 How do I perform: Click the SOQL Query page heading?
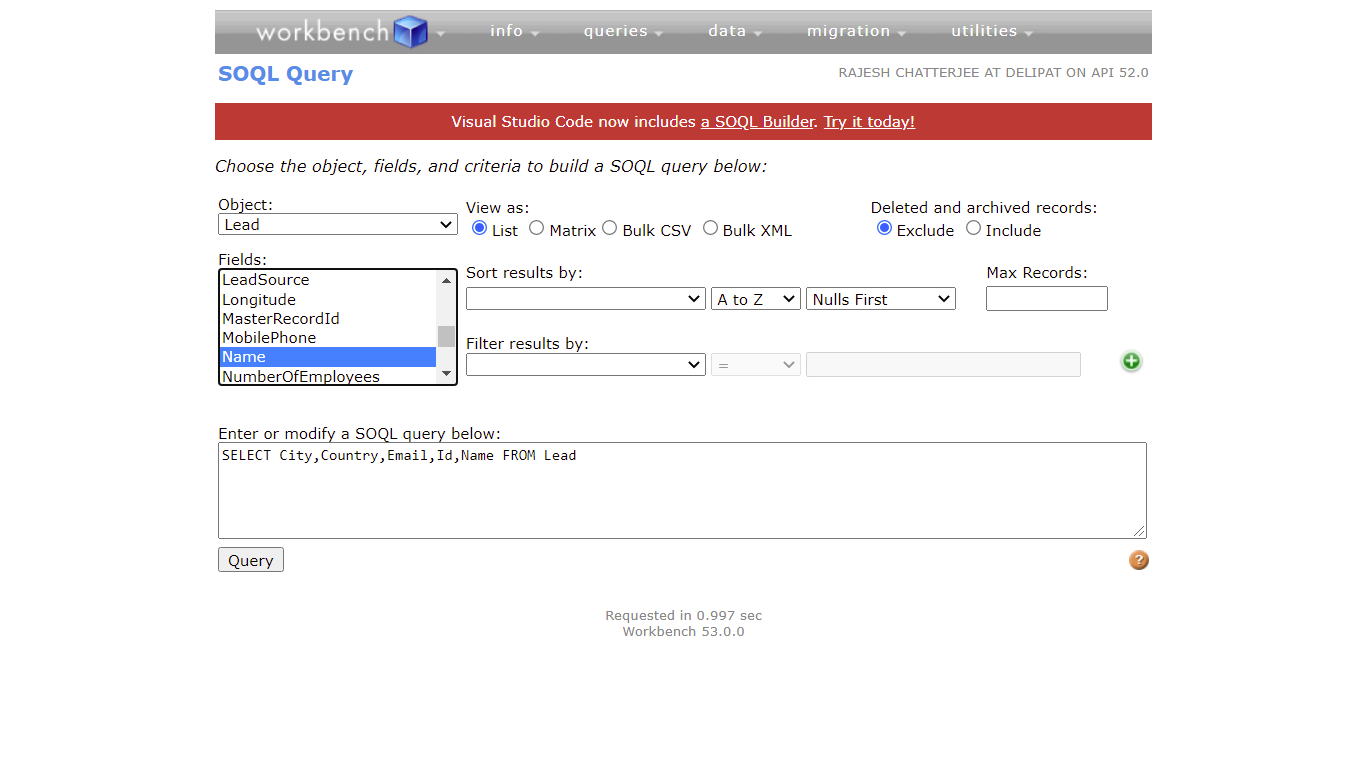pyautogui.click(x=285, y=74)
